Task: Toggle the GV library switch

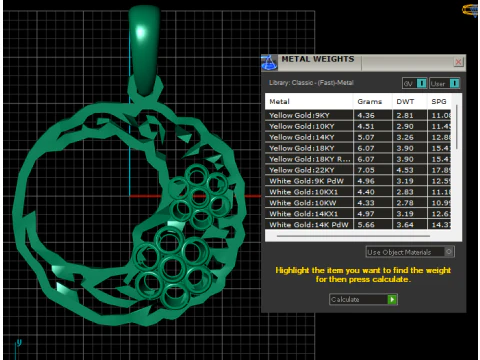Action: [x=414, y=83]
